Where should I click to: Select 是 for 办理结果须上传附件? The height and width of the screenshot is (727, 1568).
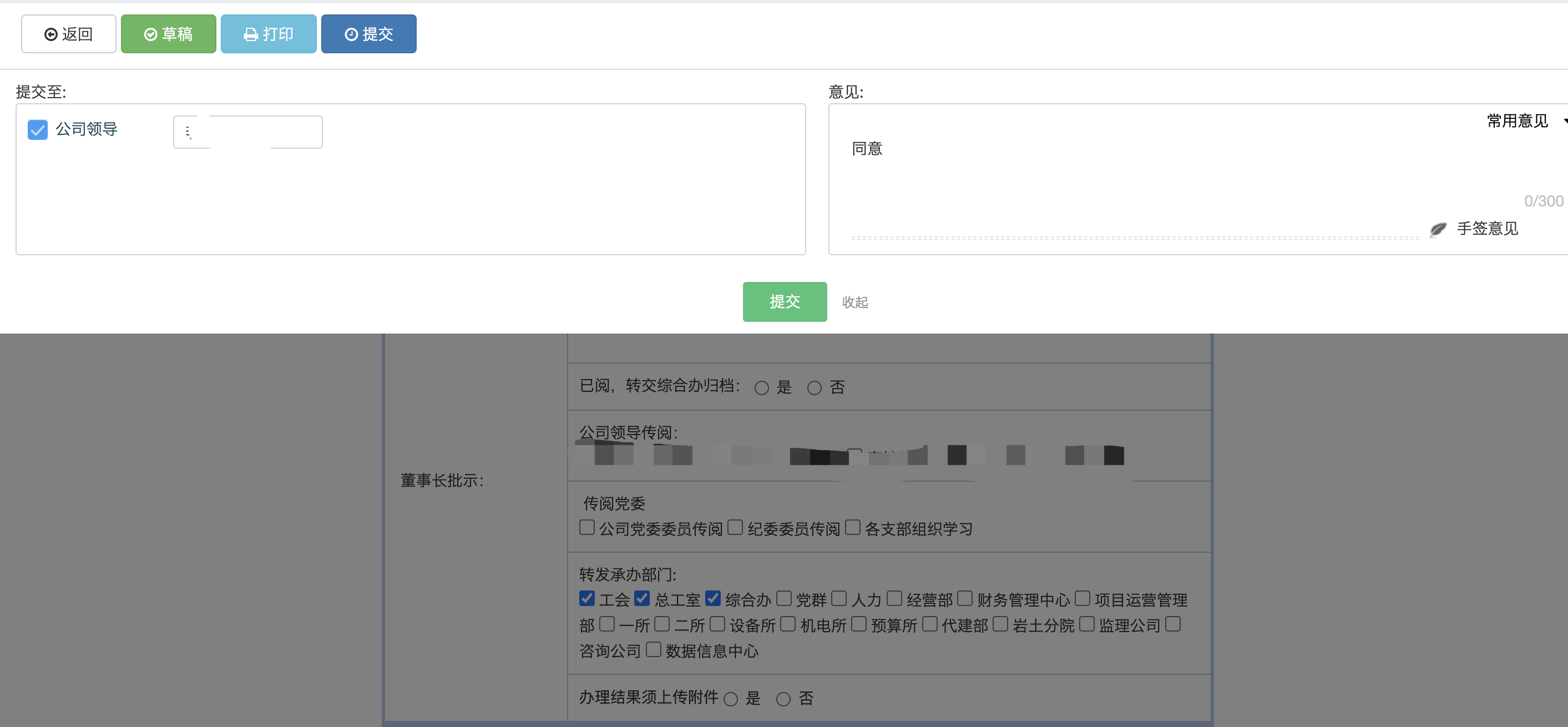click(x=731, y=699)
